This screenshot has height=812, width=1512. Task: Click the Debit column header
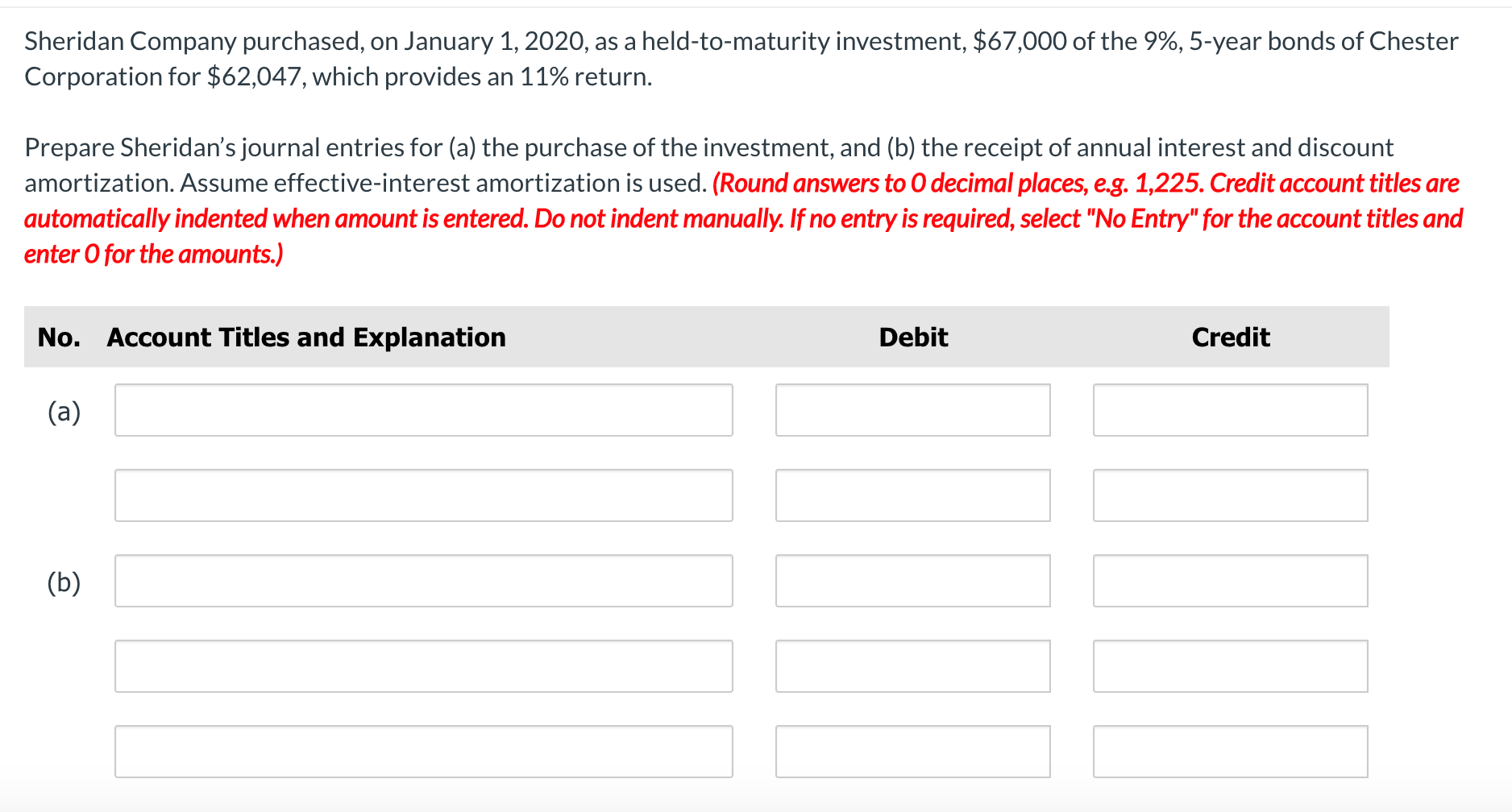coord(912,337)
